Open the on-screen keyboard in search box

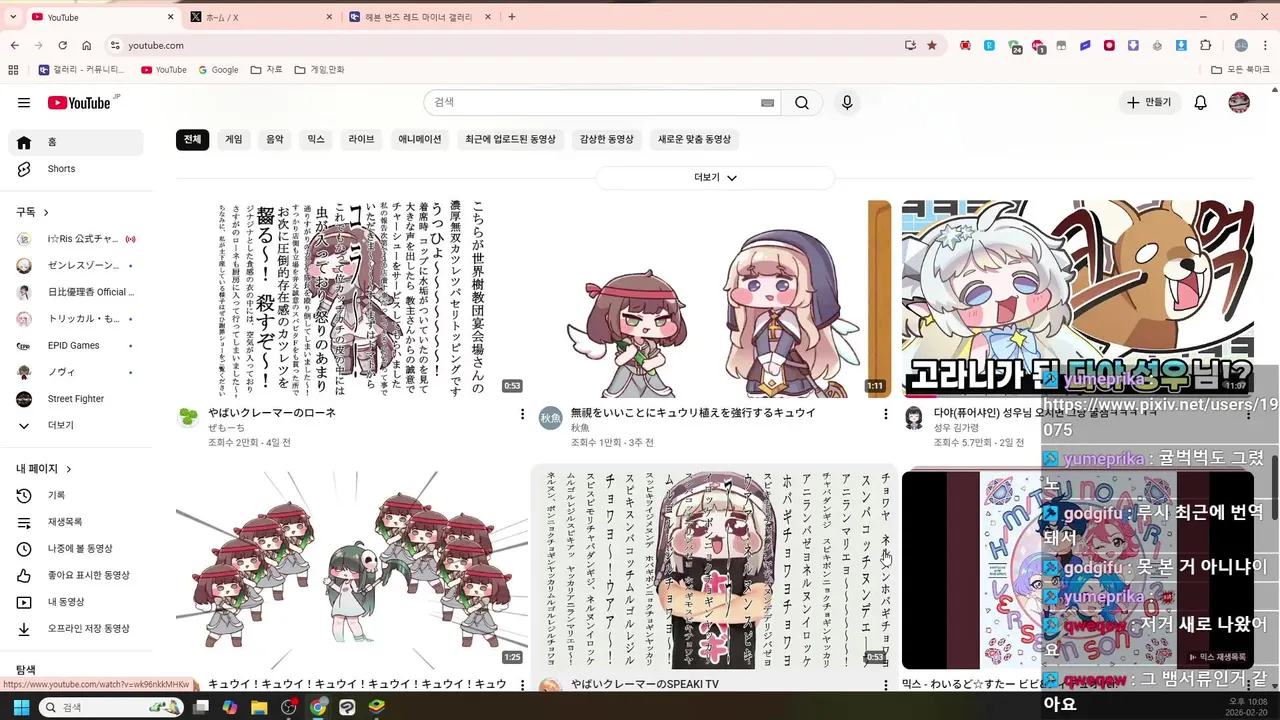(x=768, y=103)
